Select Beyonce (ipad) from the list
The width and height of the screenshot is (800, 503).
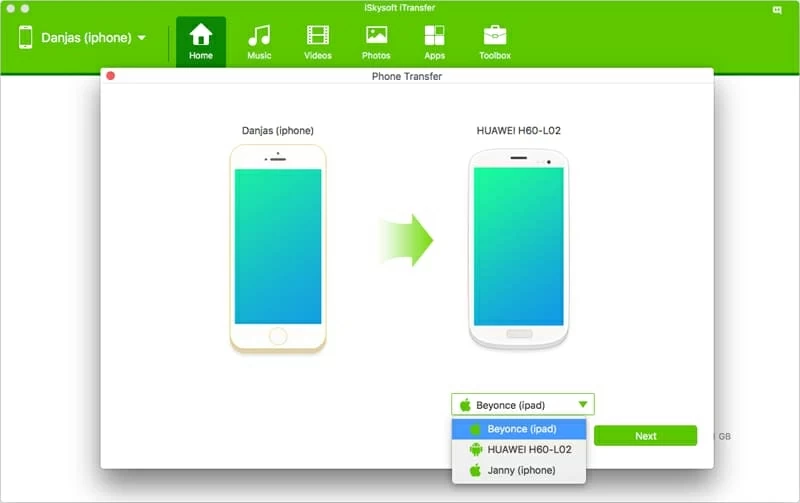click(x=520, y=429)
